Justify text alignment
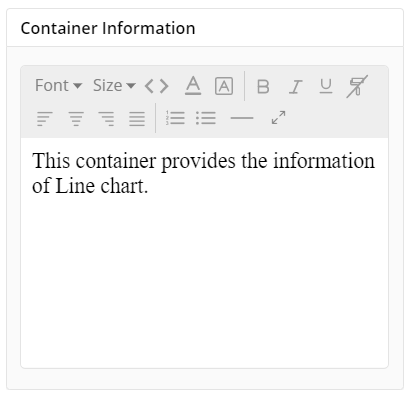Viewport: 412px width, 394px height. coord(137,118)
